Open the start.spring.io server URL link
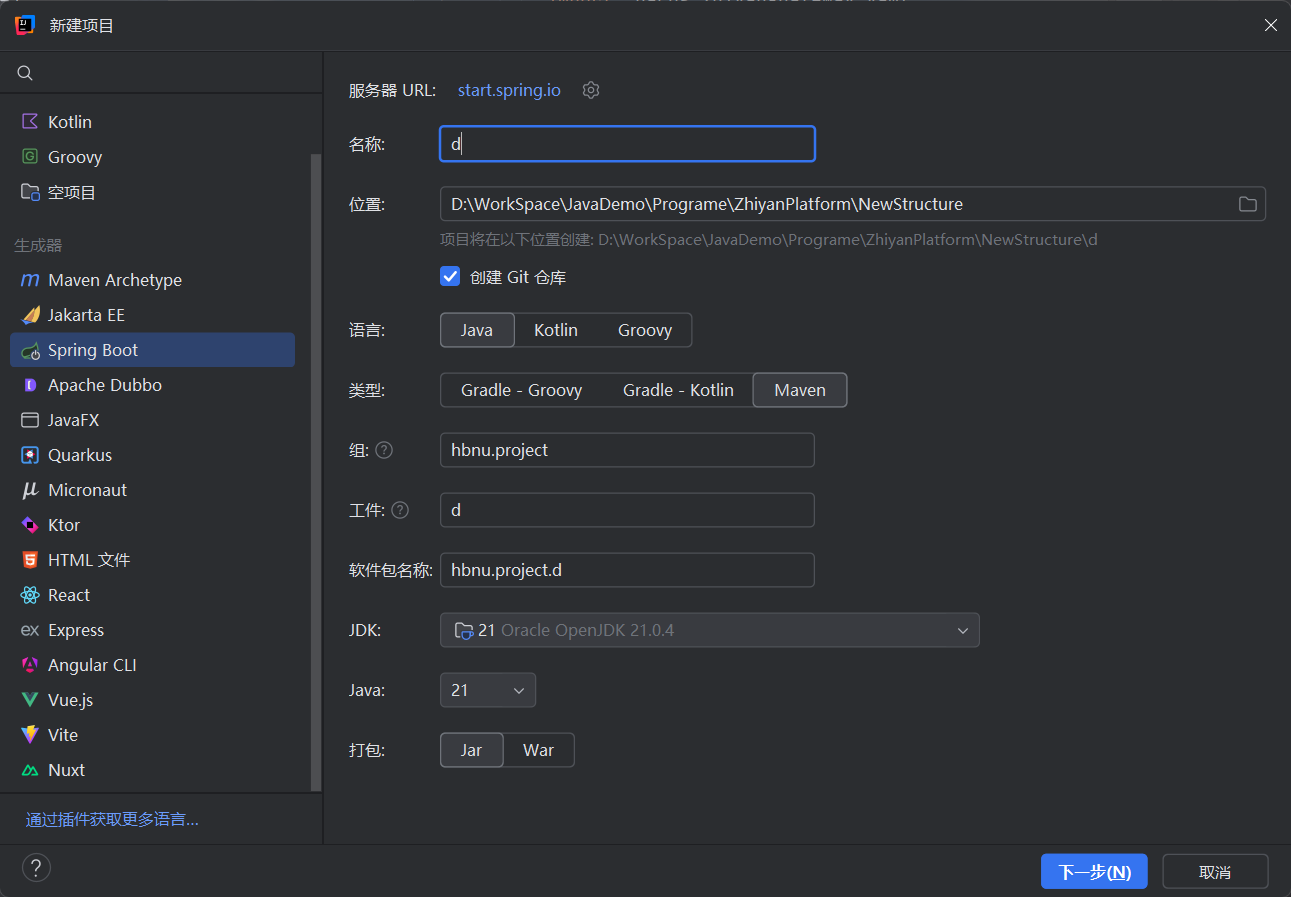1291x897 pixels. coord(509,90)
